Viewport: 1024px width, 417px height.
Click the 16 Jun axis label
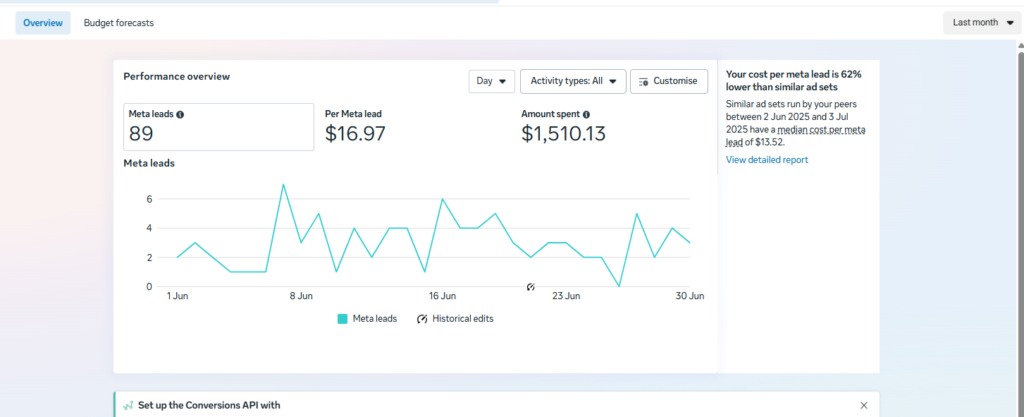[442, 296]
